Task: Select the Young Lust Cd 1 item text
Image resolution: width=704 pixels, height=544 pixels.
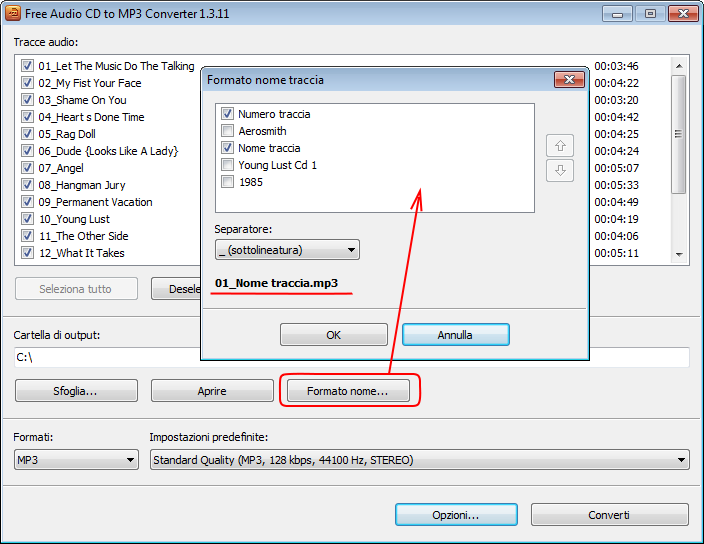Action: [277, 165]
